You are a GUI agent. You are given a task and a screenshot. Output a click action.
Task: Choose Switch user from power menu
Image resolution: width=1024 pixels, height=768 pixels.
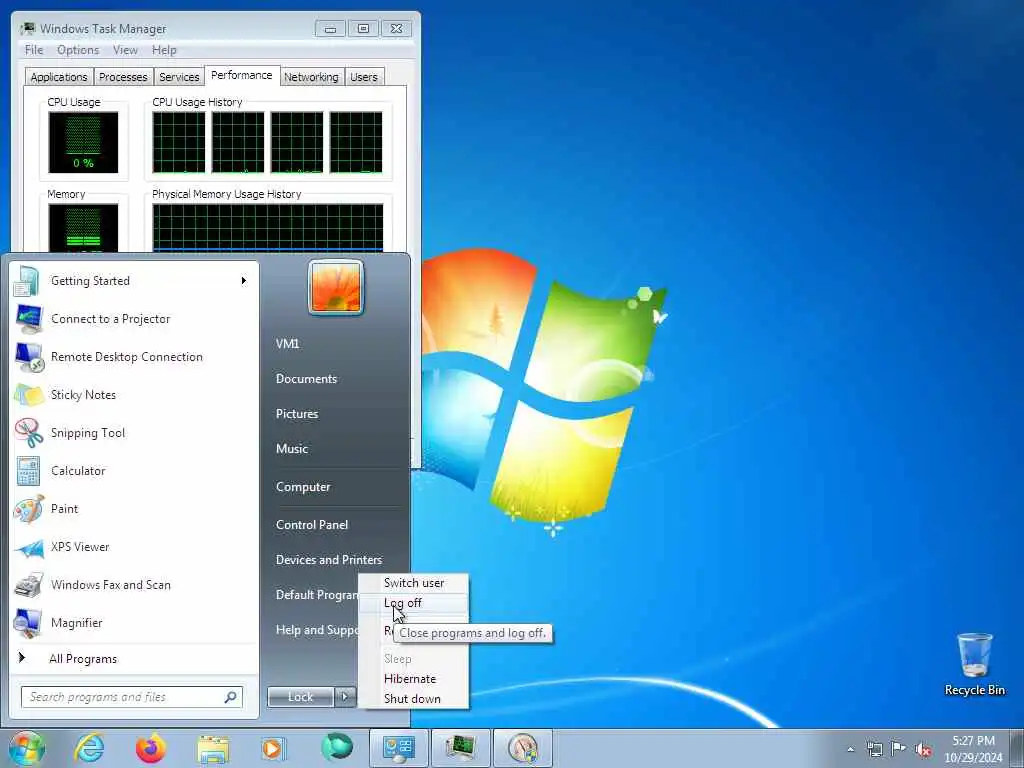tap(414, 583)
